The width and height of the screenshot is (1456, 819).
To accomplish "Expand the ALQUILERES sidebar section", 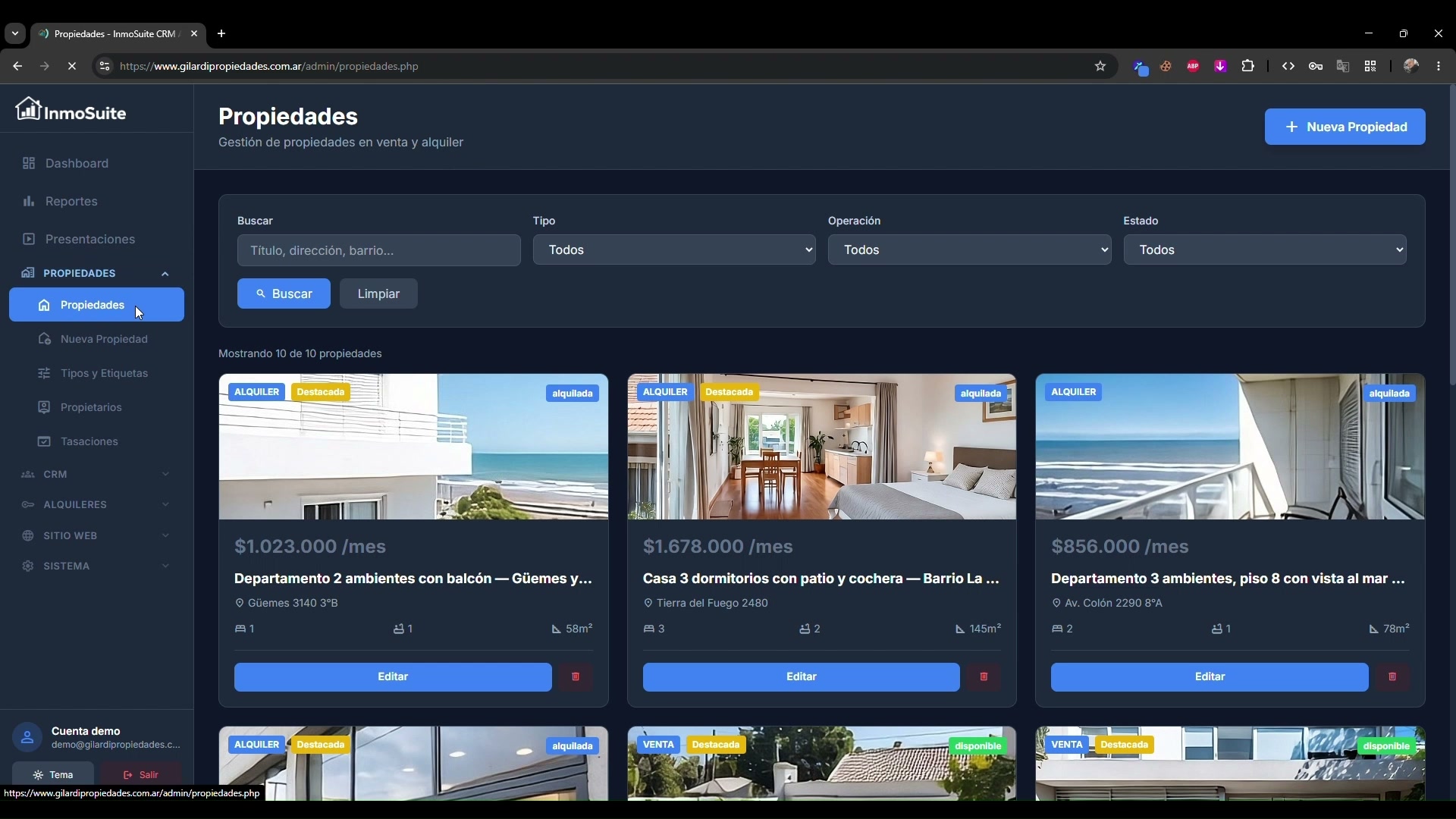I will pyautogui.click(x=96, y=505).
